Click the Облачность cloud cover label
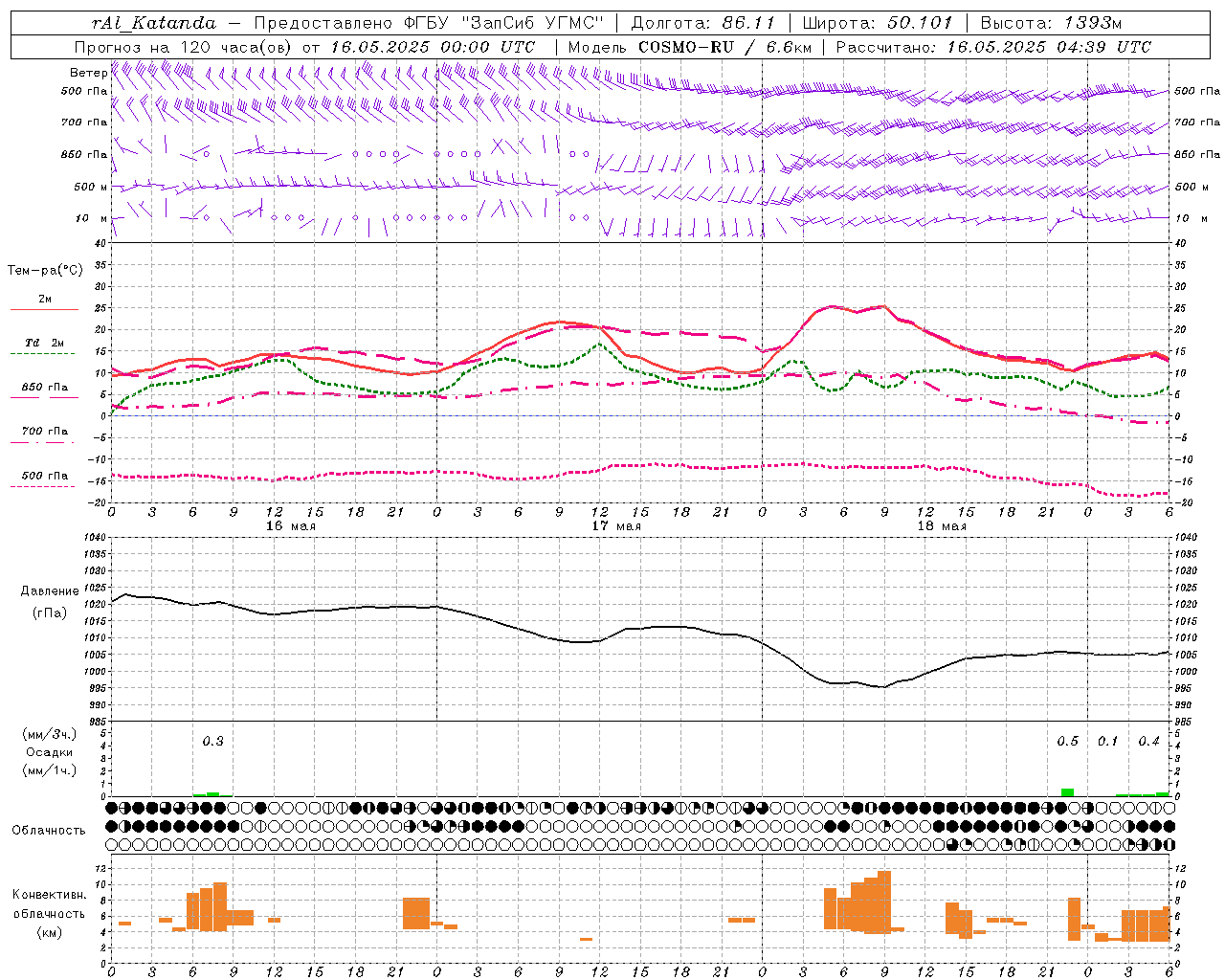The width and height of the screenshot is (1225, 980). tap(49, 831)
